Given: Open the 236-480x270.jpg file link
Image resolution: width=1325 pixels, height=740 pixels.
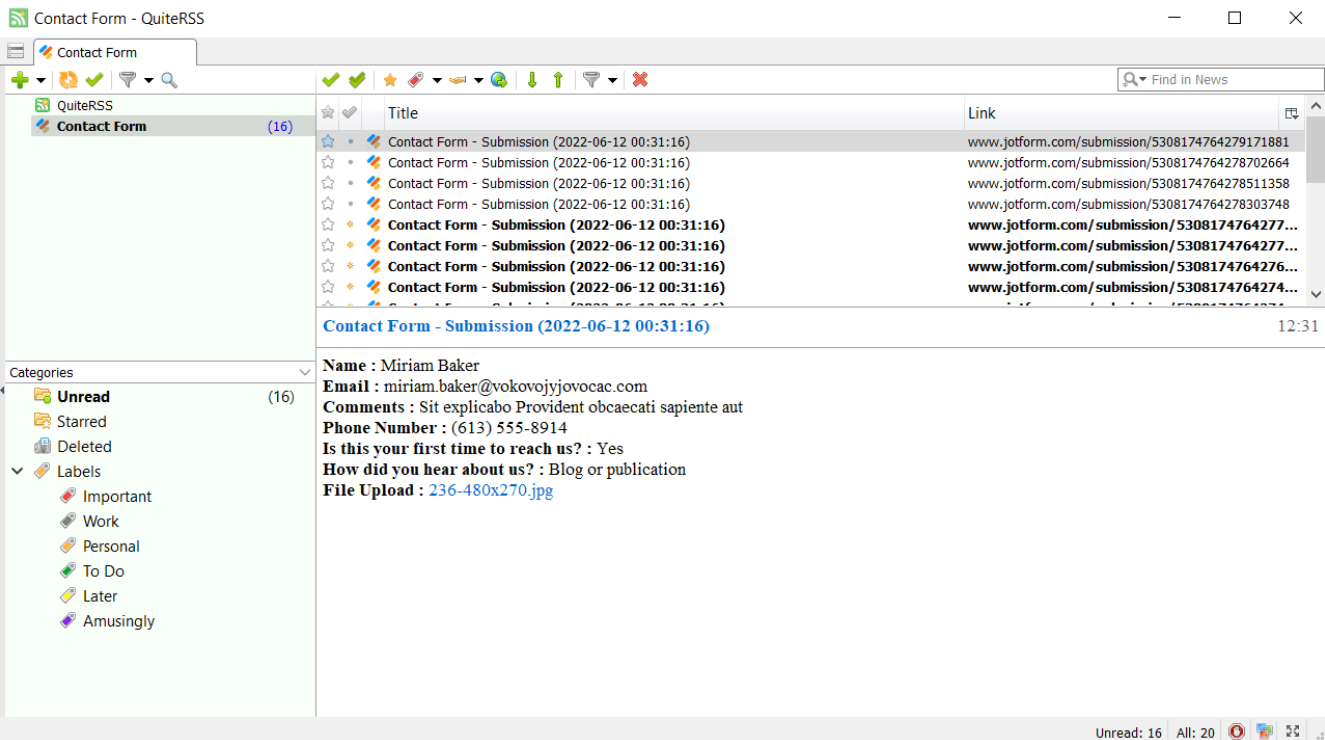Looking at the screenshot, I should (x=491, y=490).
